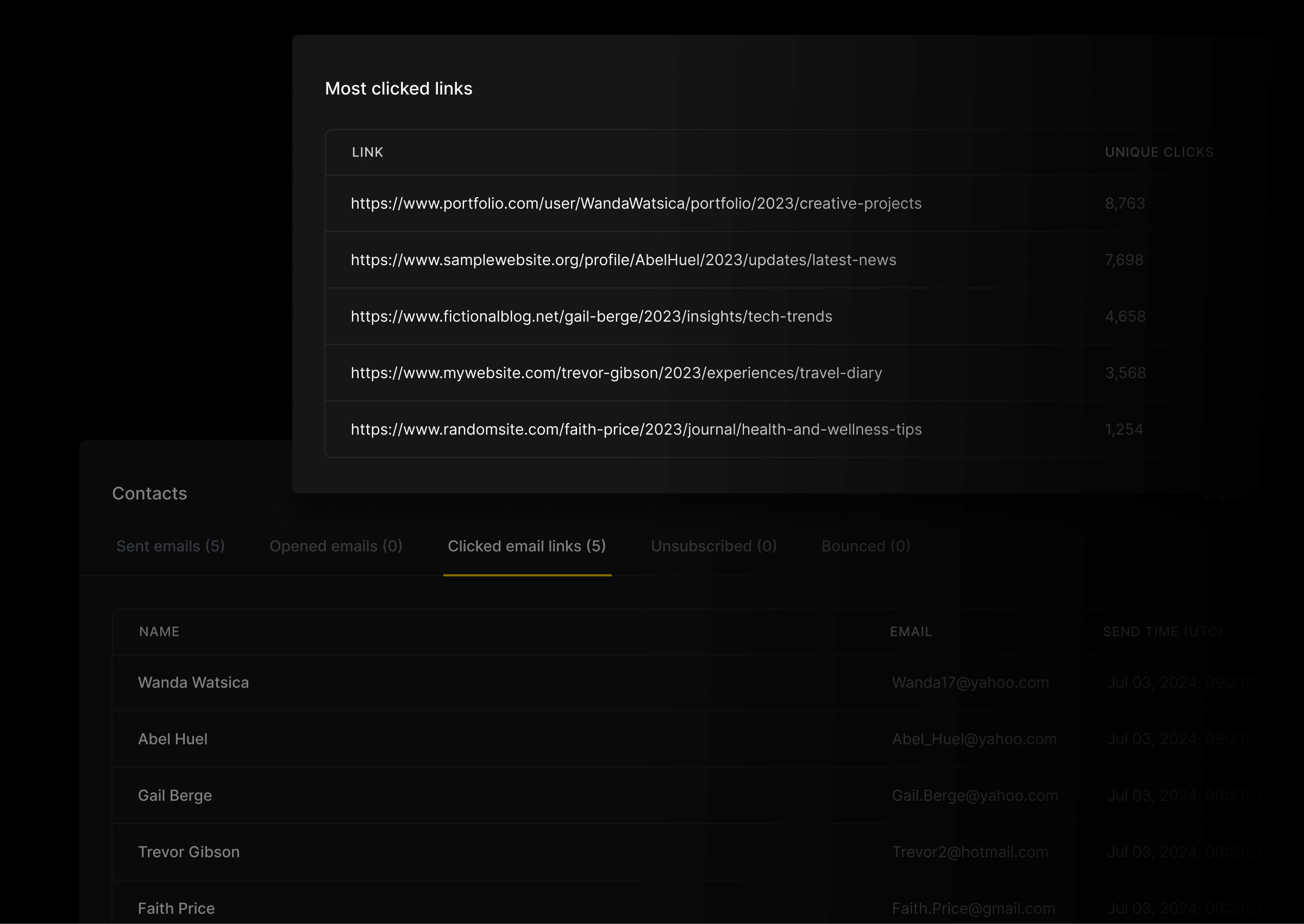The width and height of the screenshot is (1304, 924).
Task: Click the Abel_Huel@yahoo.com email cell
Action: (974, 739)
